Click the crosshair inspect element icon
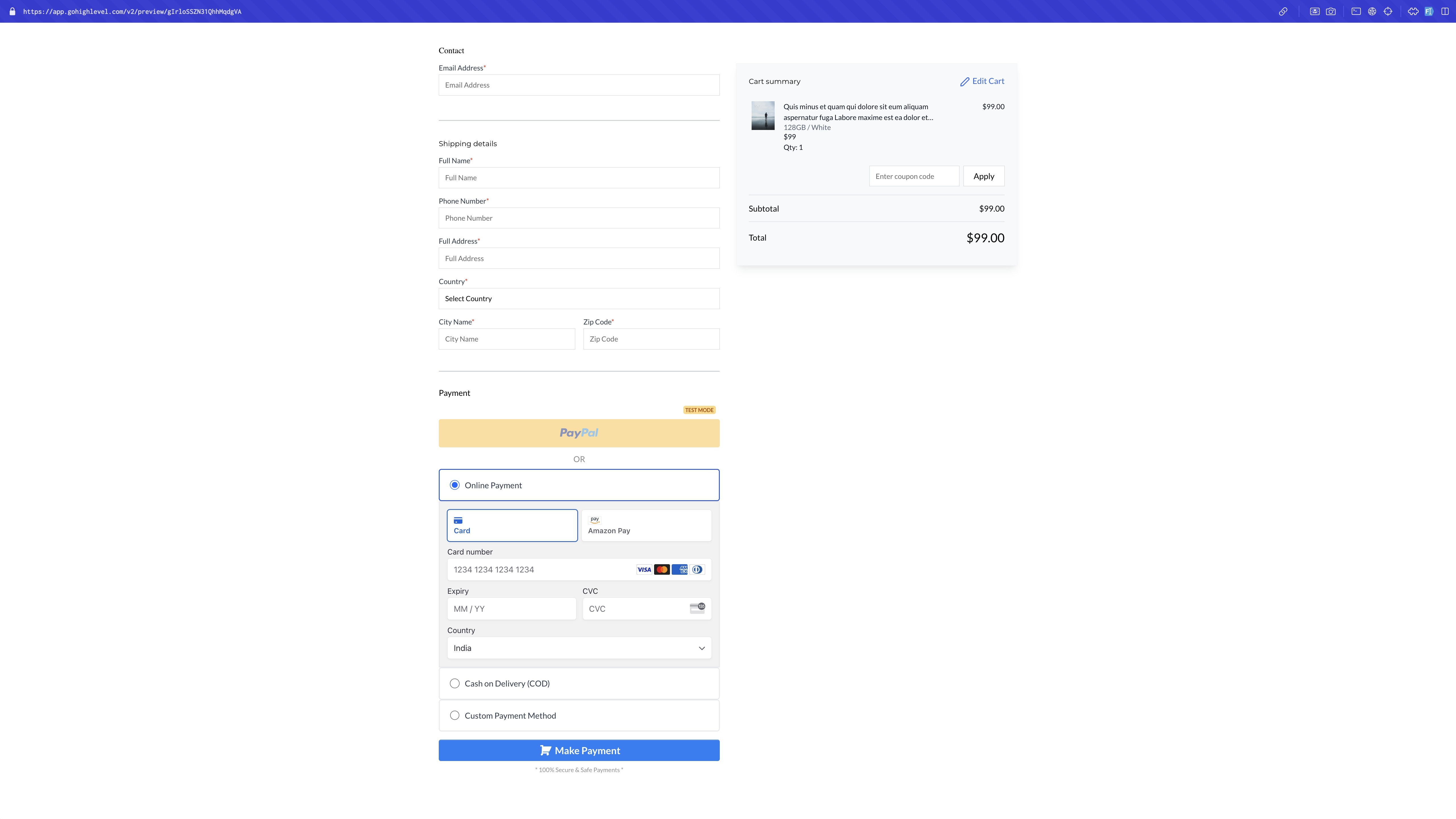Image resolution: width=1456 pixels, height=819 pixels. [x=1388, y=11]
